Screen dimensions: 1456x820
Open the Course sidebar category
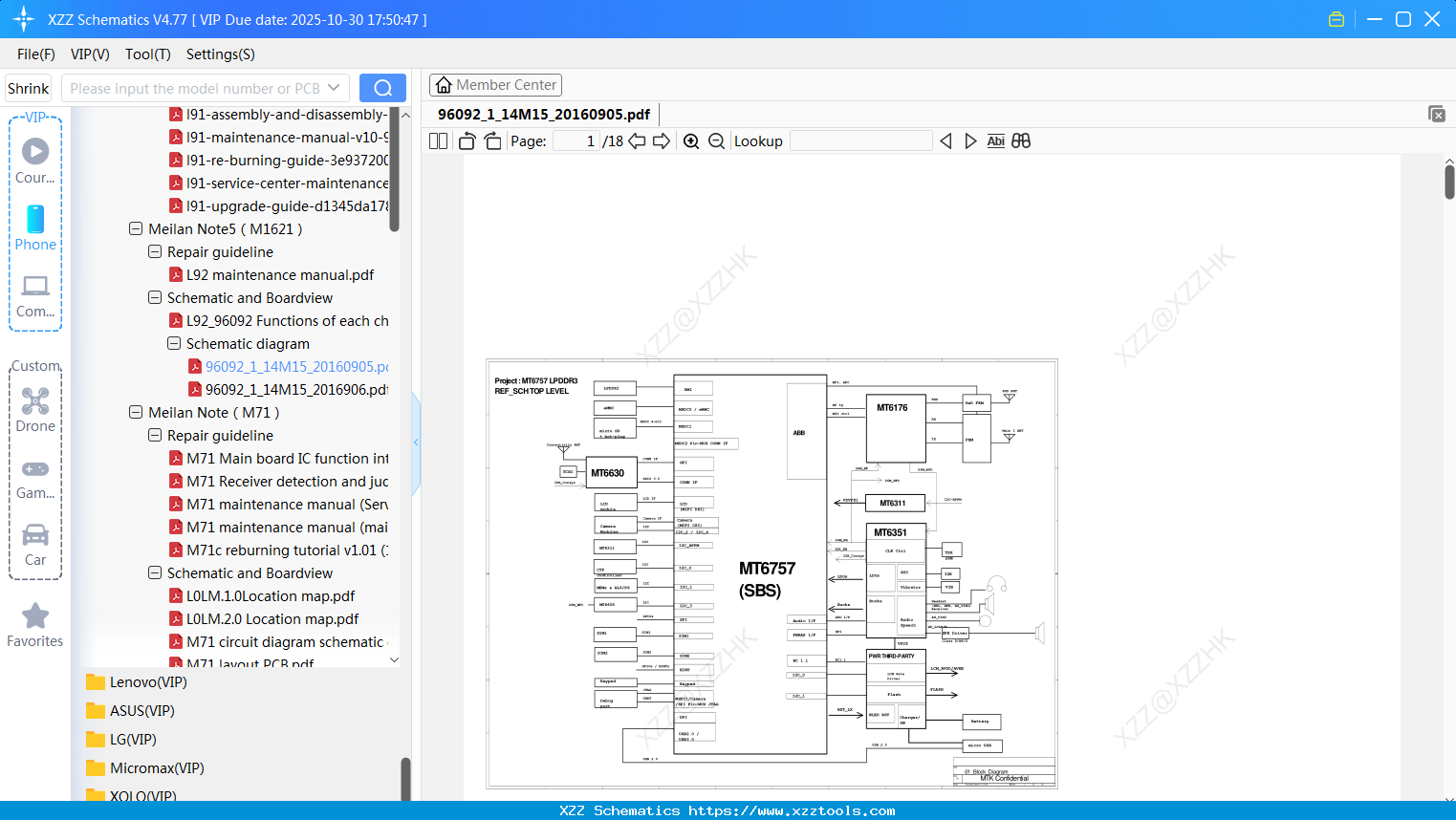pos(35,161)
